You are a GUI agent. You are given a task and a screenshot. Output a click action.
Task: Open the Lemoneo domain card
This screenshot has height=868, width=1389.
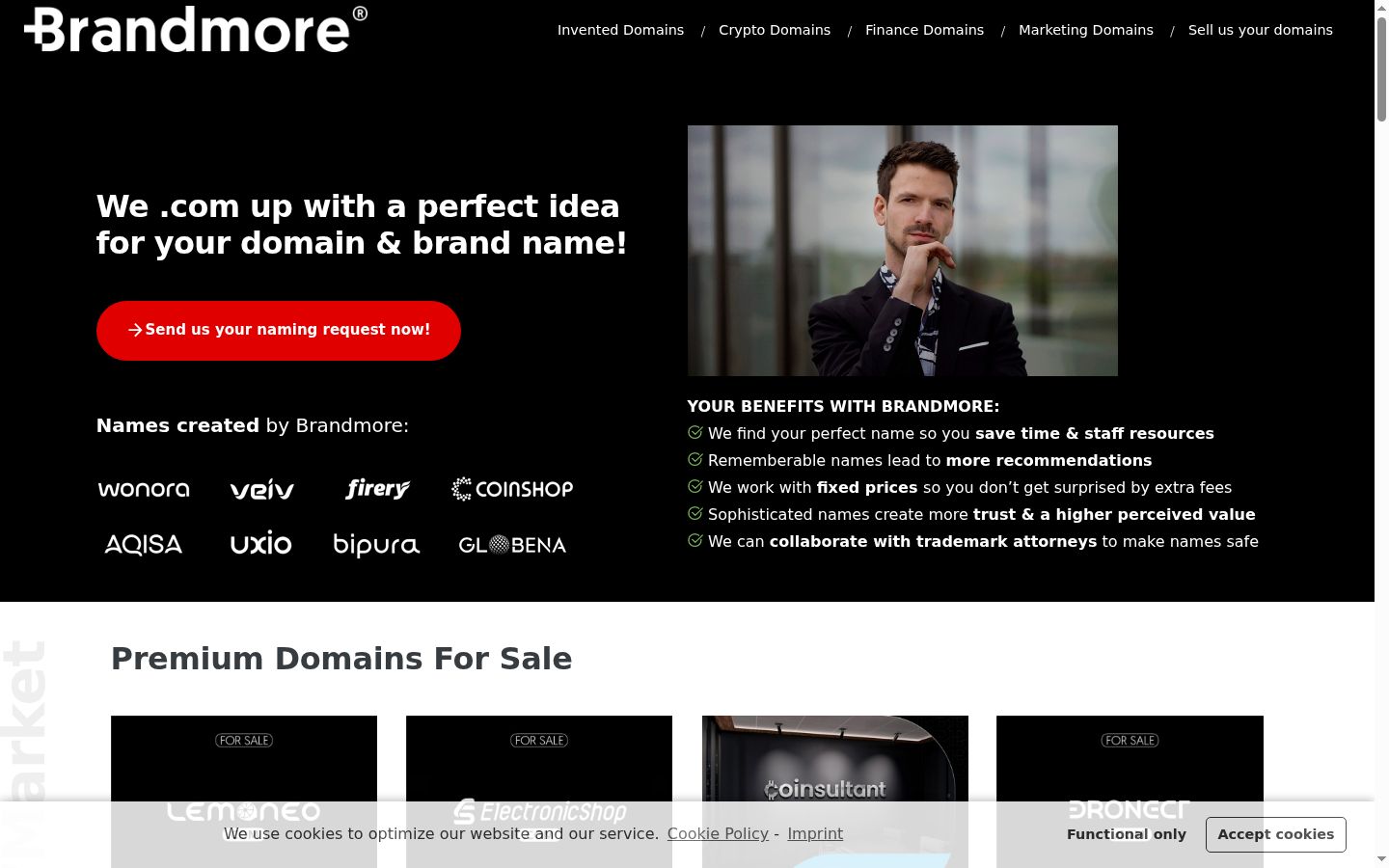click(244, 792)
